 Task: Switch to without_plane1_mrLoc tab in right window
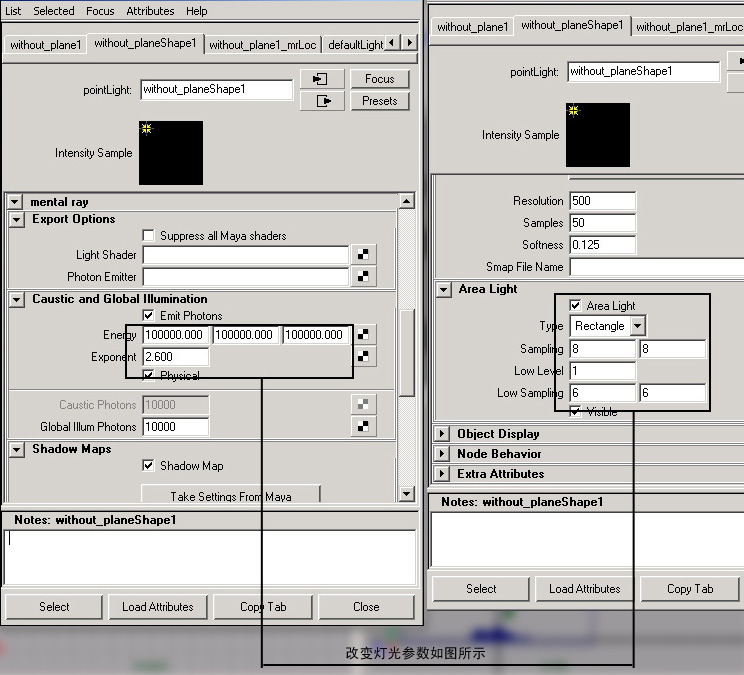point(688,27)
